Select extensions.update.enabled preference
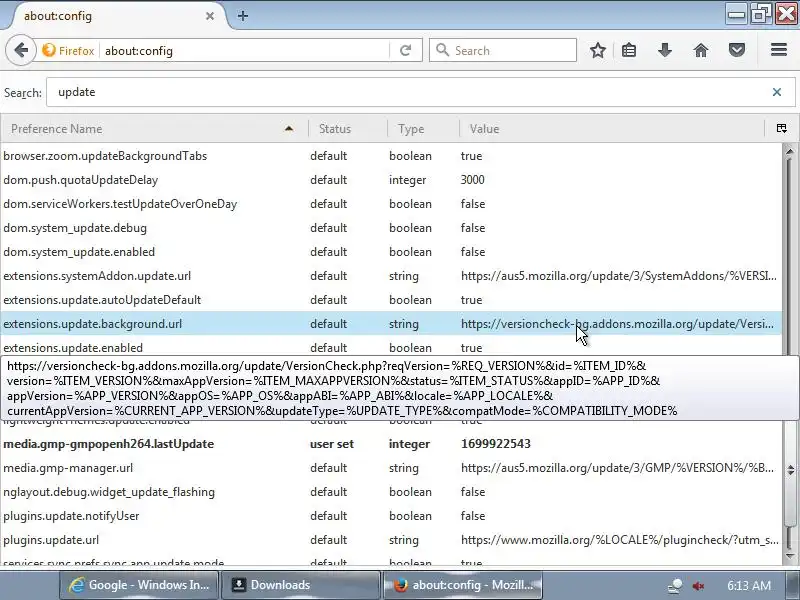The image size is (800, 600). [x=391, y=346]
